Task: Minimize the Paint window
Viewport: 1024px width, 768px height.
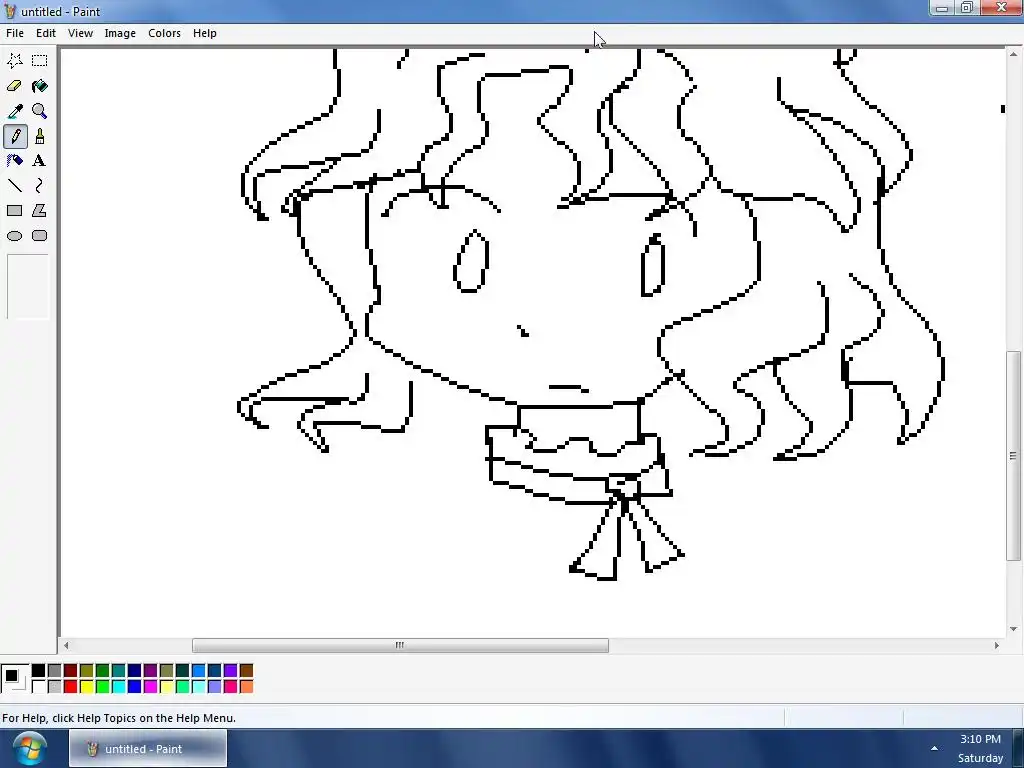Action: (942, 8)
